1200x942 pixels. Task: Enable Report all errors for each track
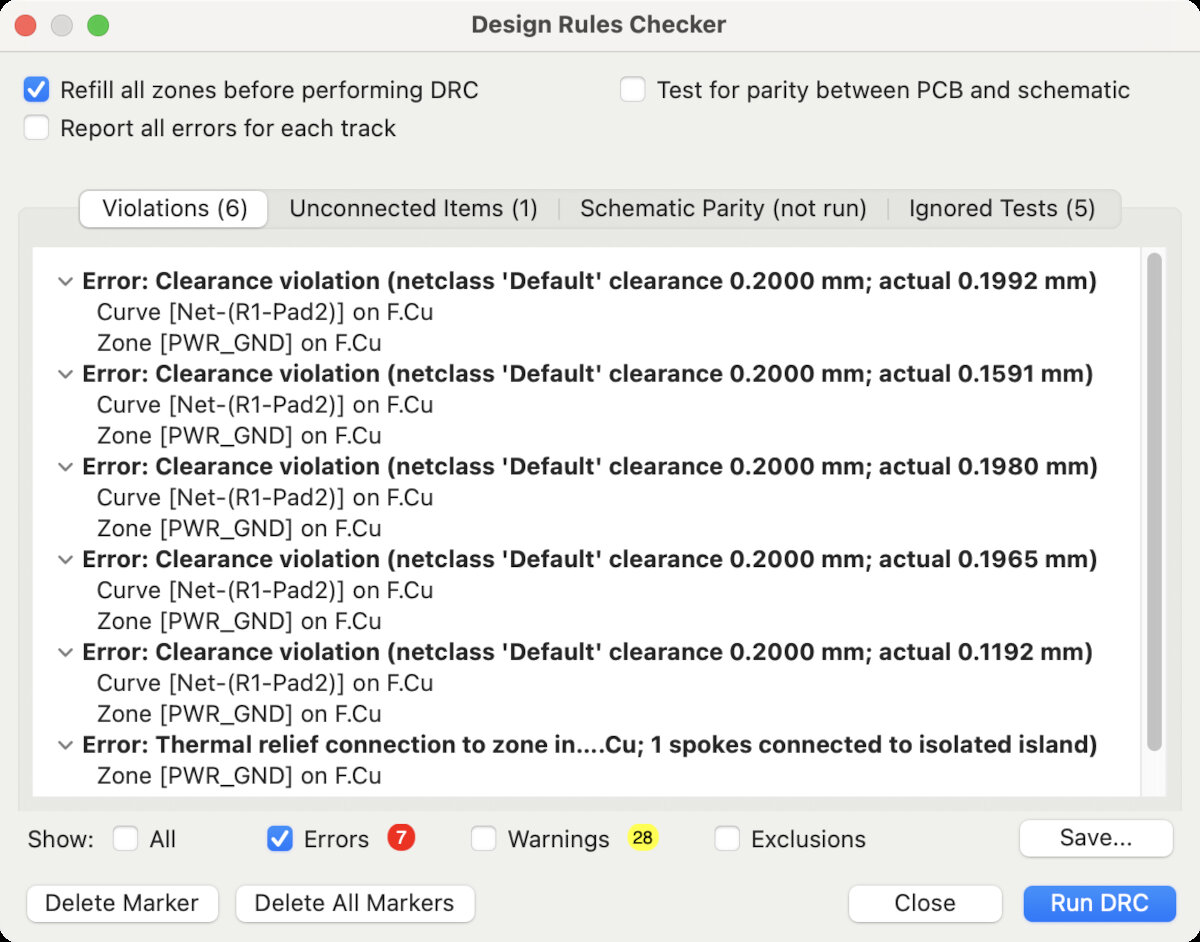pos(37,128)
